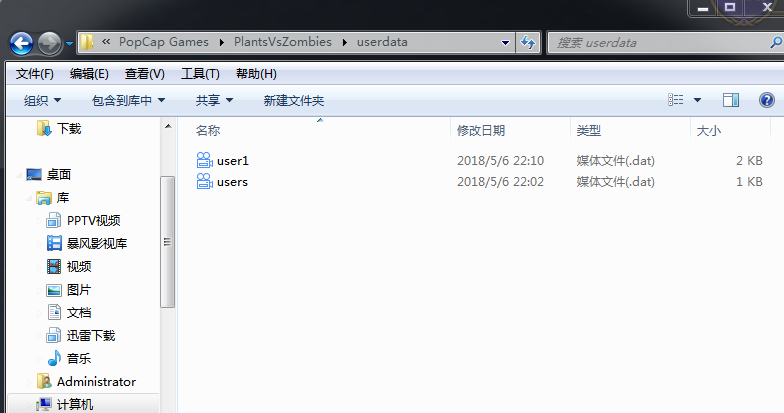
Task: Click the greyed Forward arrow button
Action: click(50, 44)
